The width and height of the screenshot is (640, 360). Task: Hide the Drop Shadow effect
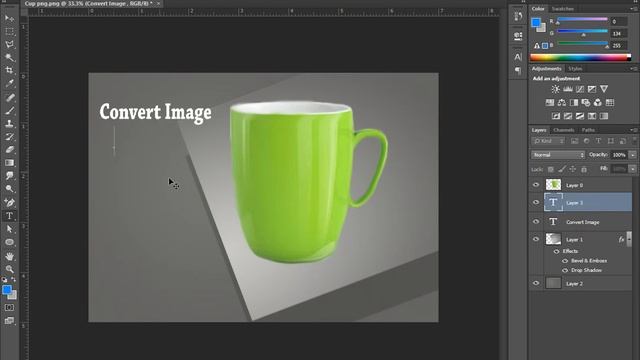[x=565, y=270]
